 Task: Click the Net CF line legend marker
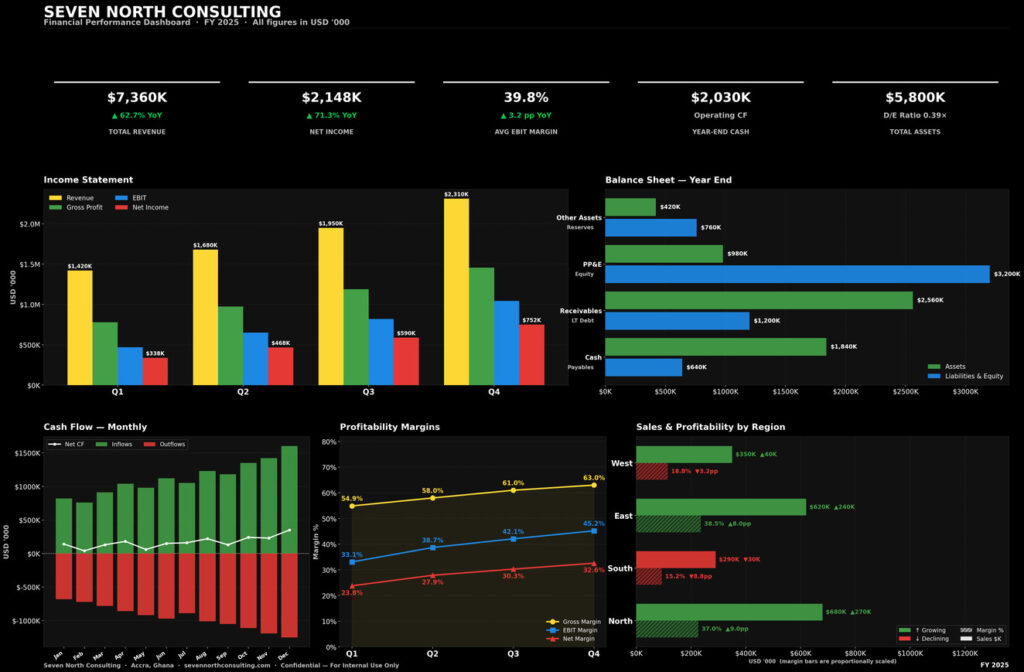click(60, 444)
